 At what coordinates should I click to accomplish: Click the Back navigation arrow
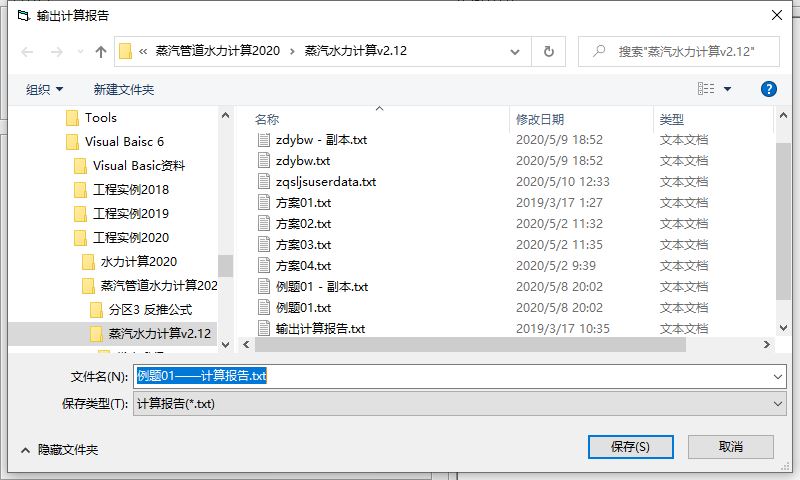pyautogui.click(x=27, y=51)
